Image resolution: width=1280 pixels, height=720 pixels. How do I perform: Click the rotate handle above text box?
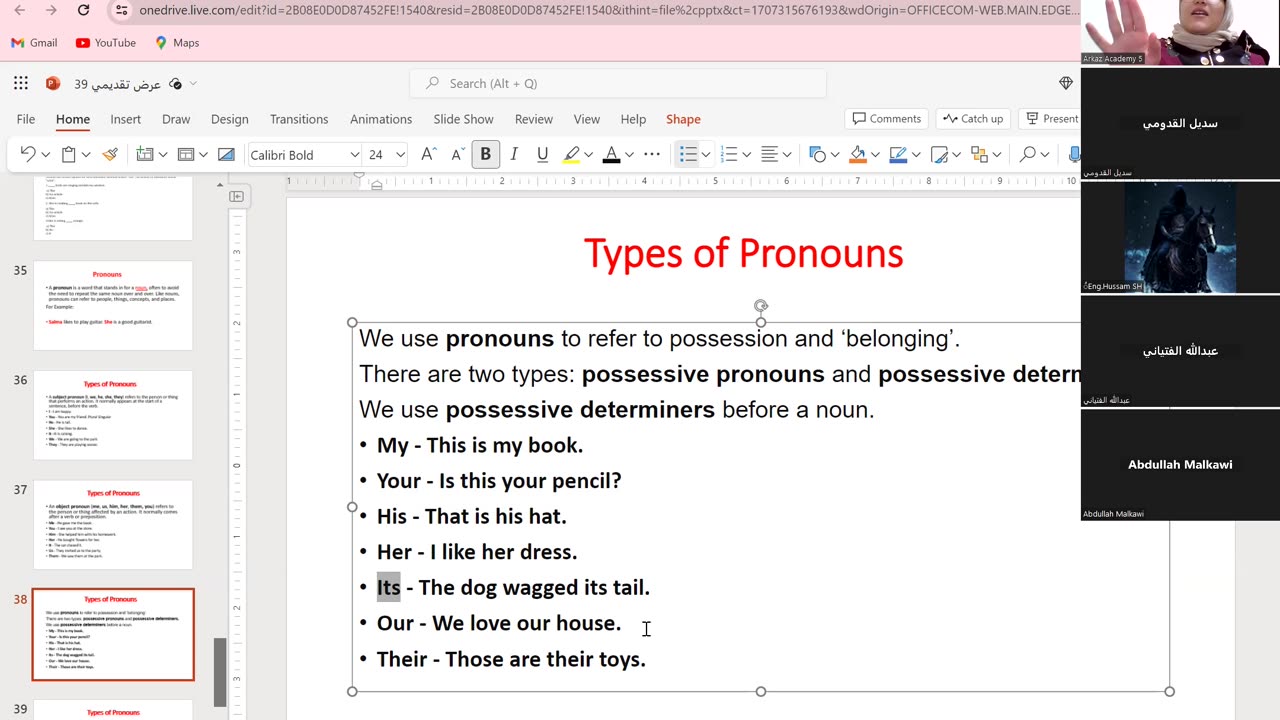761,305
